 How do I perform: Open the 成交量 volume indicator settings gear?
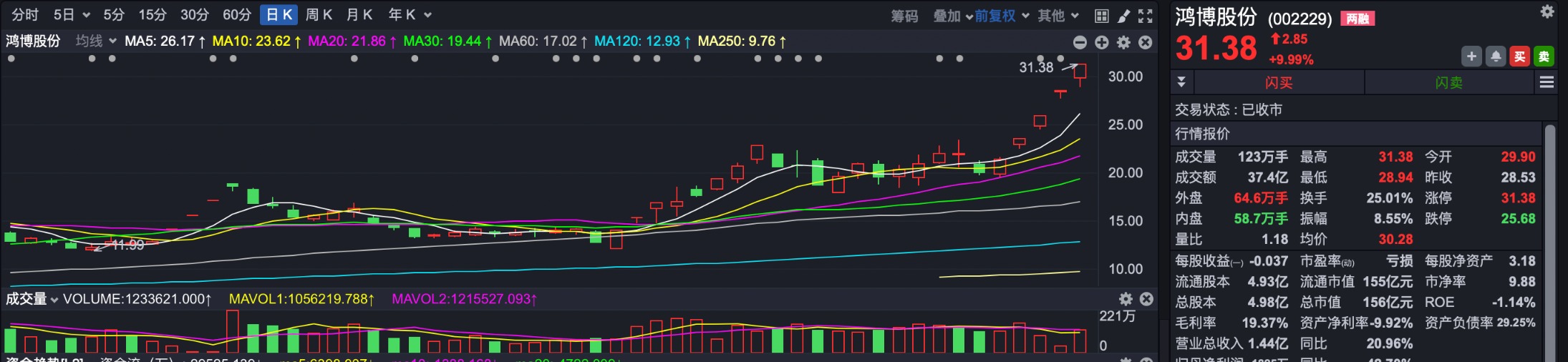(1126, 298)
